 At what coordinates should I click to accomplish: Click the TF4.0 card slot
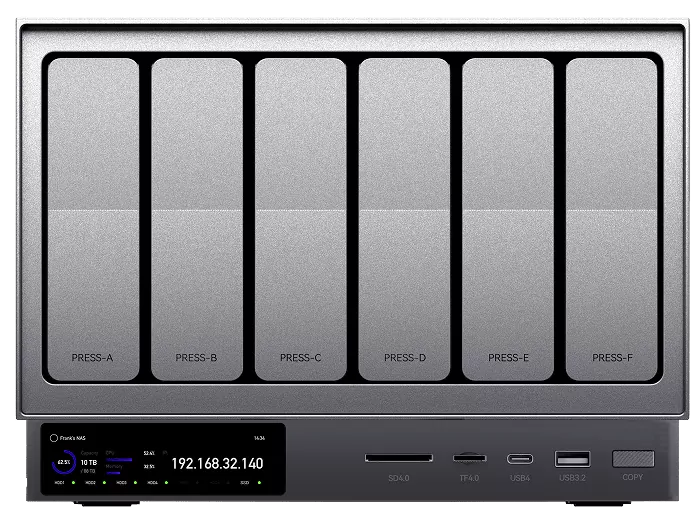pos(468,459)
